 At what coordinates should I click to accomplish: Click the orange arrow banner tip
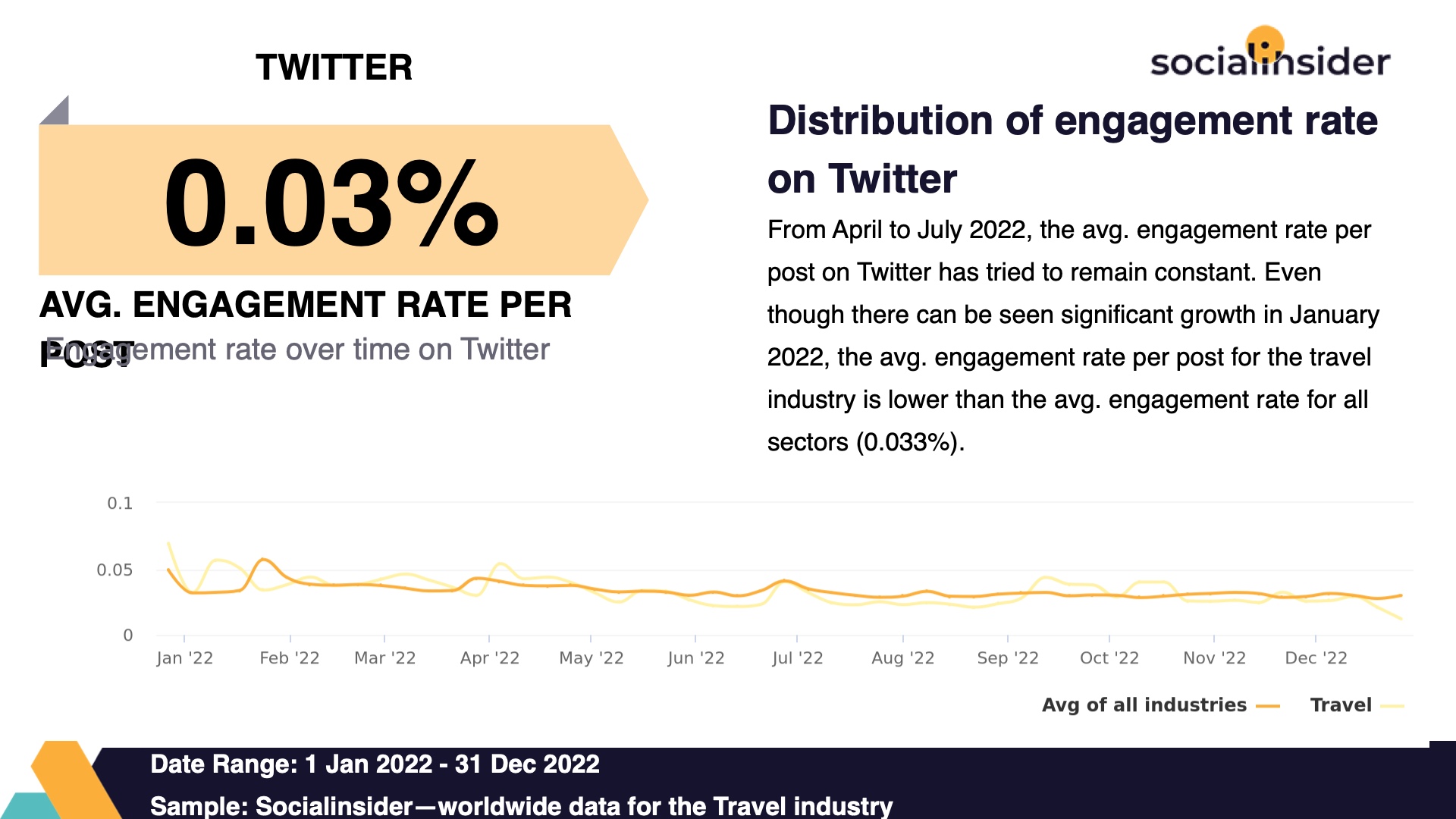coord(629,200)
